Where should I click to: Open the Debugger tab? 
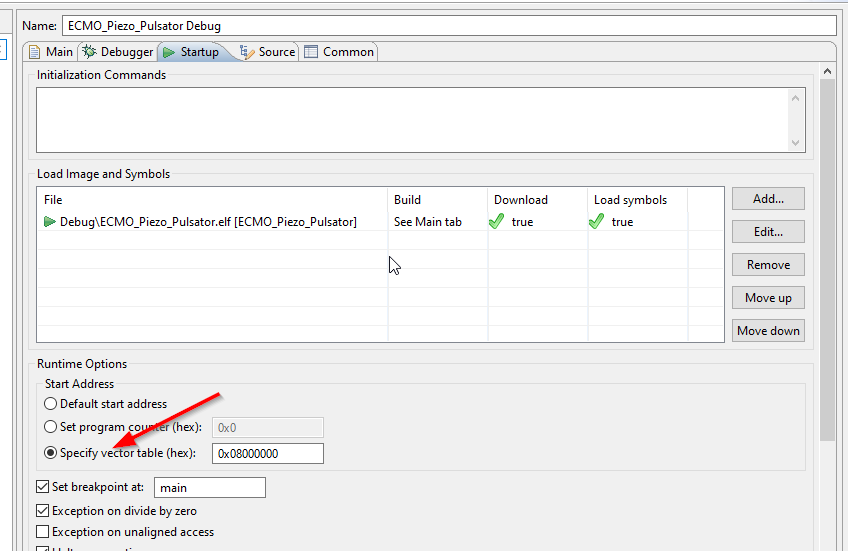(118, 52)
